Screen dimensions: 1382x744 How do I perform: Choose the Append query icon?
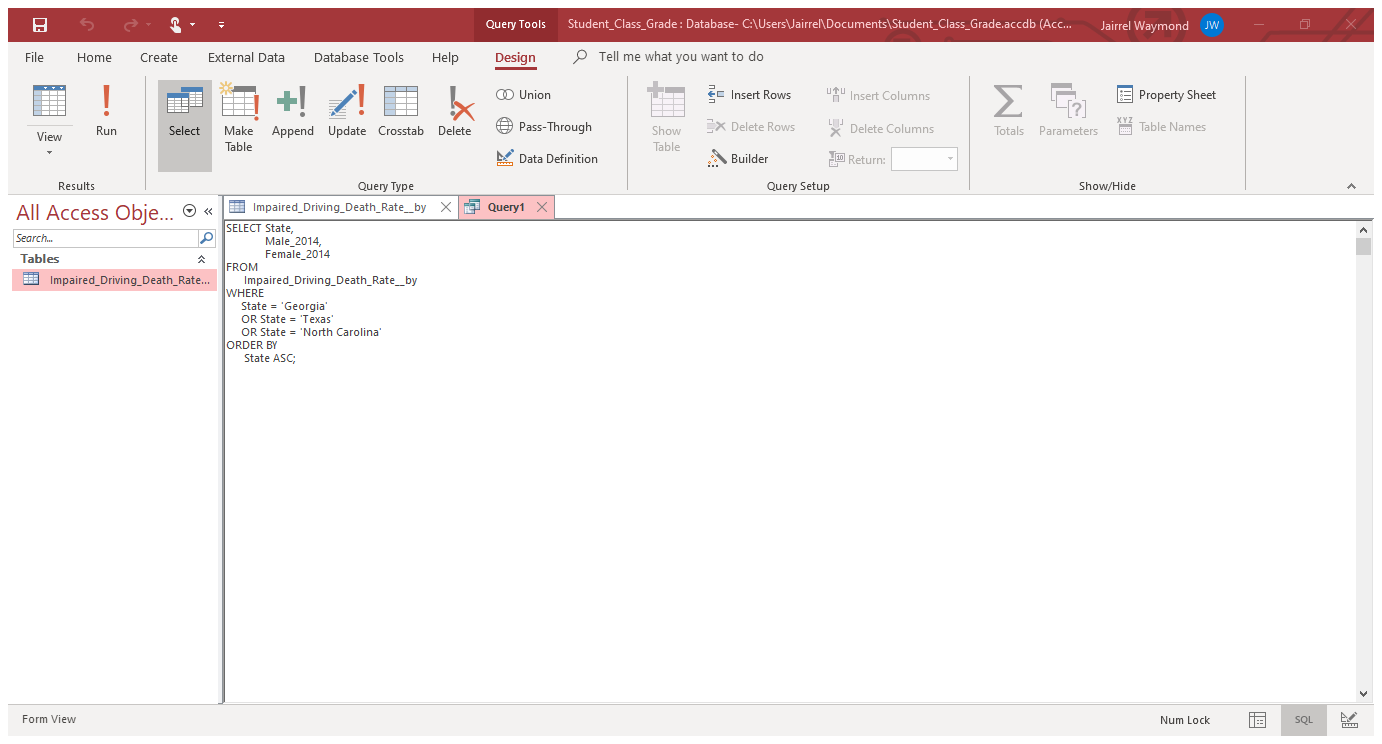click(292, 111)
